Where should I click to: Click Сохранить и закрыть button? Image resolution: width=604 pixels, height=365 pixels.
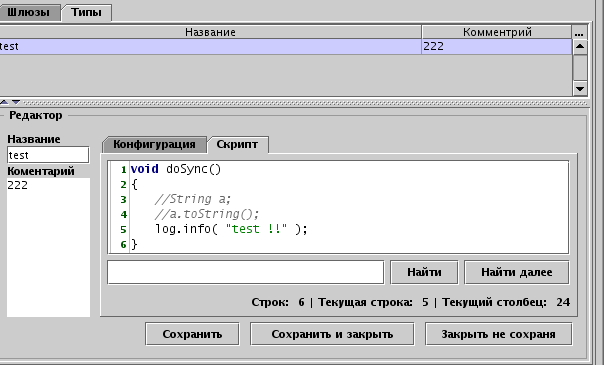click(332, 334)
